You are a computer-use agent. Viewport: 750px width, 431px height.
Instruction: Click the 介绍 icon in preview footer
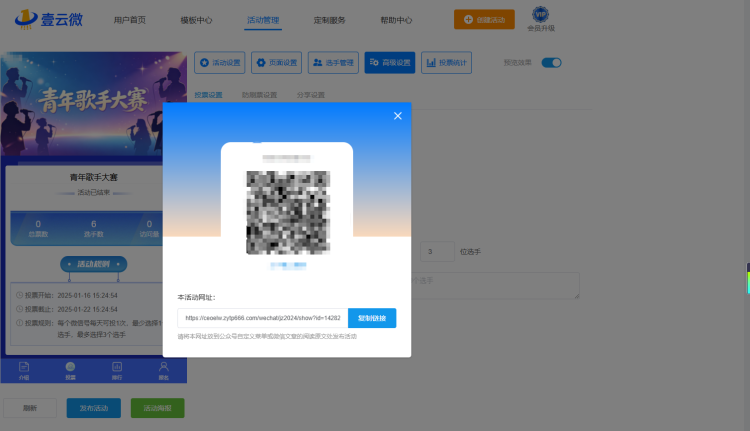24,371
